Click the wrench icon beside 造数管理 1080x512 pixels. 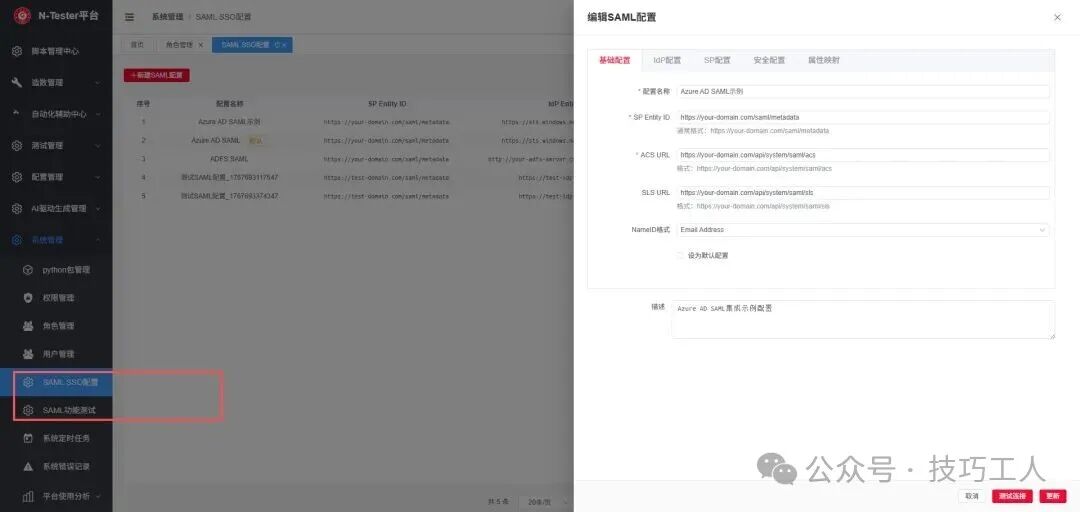click(17, 83)
